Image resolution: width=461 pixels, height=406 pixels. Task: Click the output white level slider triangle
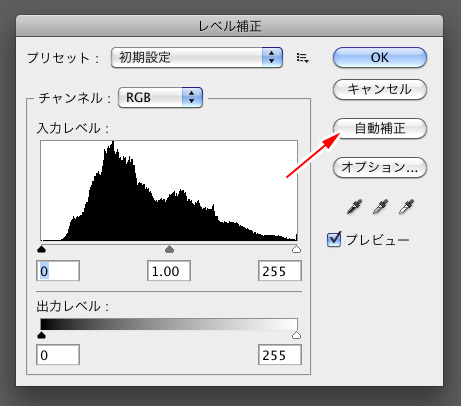point(296,335)
